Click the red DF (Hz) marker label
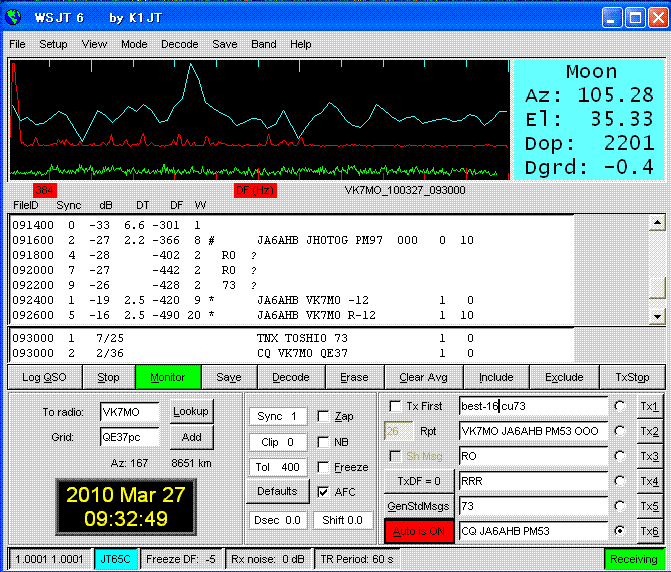 pos(254,190)
